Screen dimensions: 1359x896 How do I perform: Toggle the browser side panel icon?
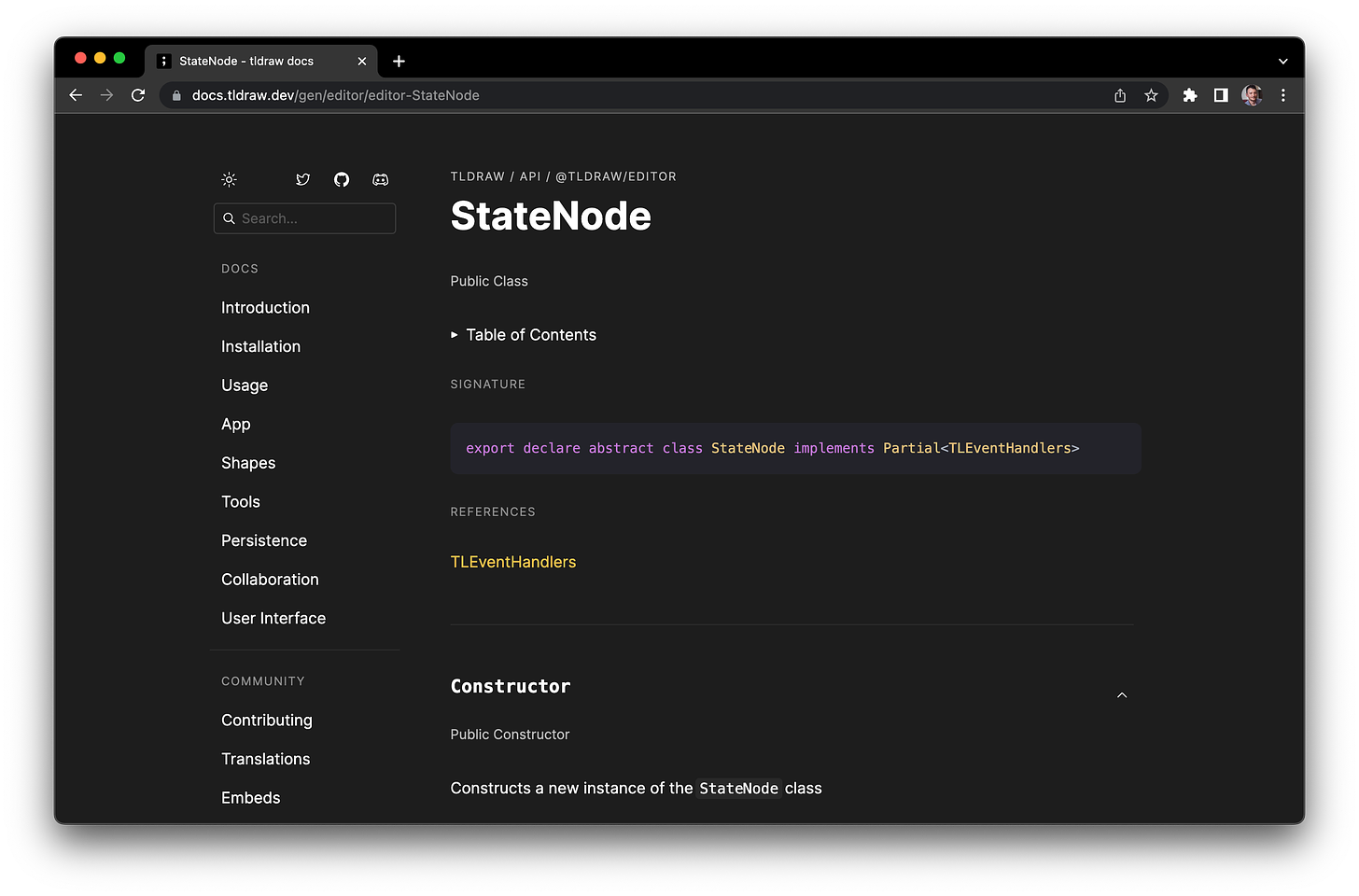1221,95
